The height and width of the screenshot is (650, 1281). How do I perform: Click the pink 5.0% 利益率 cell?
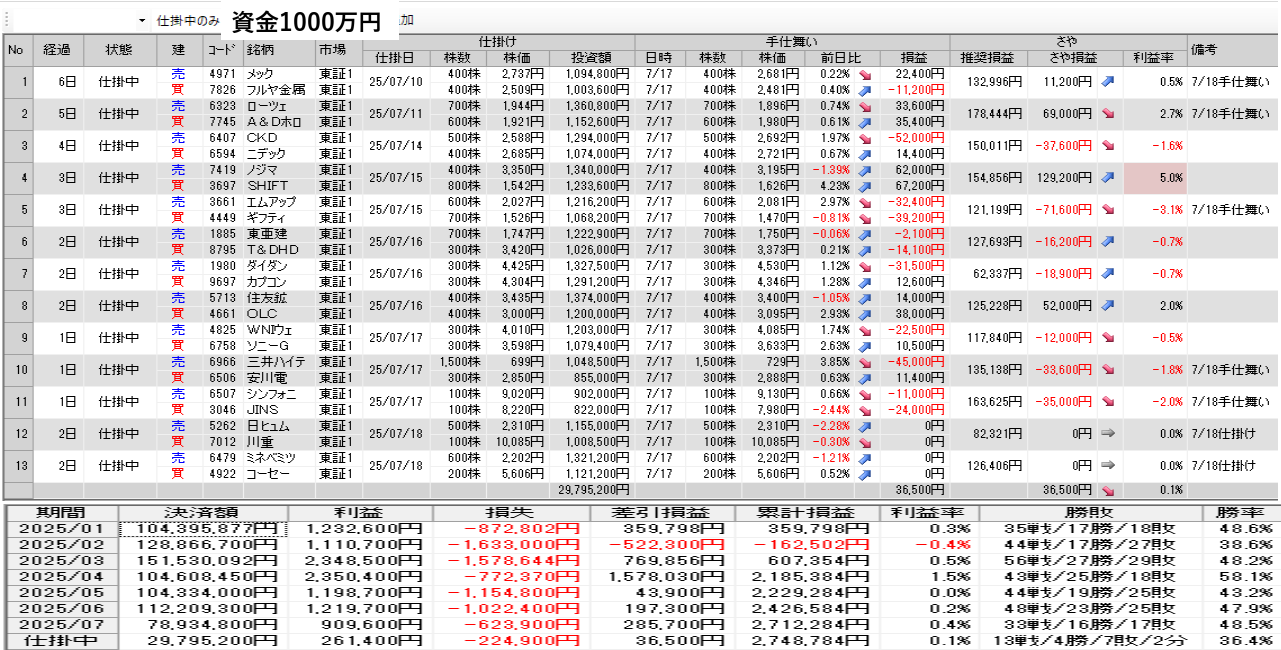[x=1154, y=178]
